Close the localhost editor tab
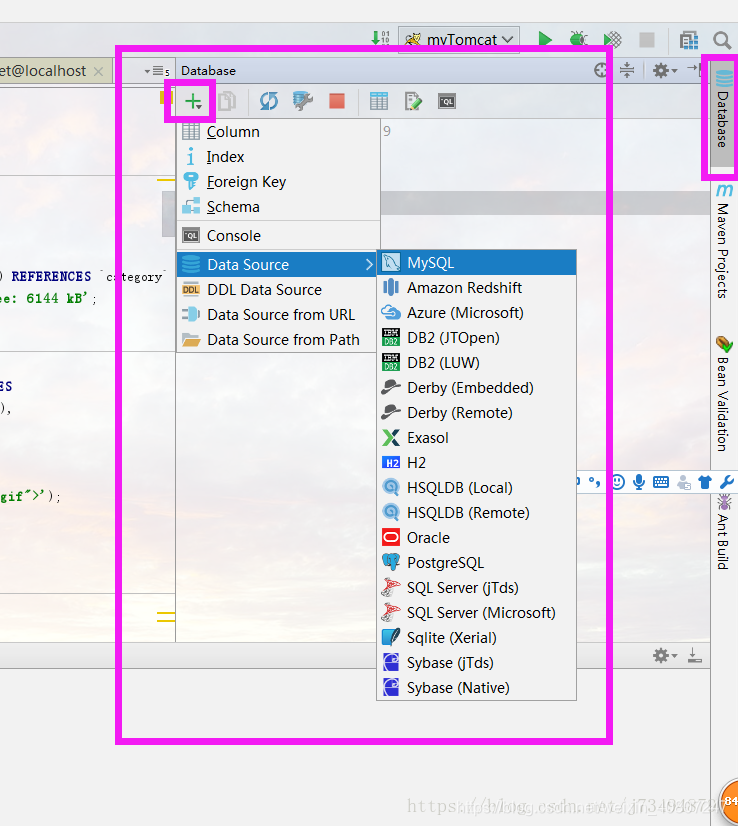The height and width of the screenshot is (826, 738). [x=99, y=71]
